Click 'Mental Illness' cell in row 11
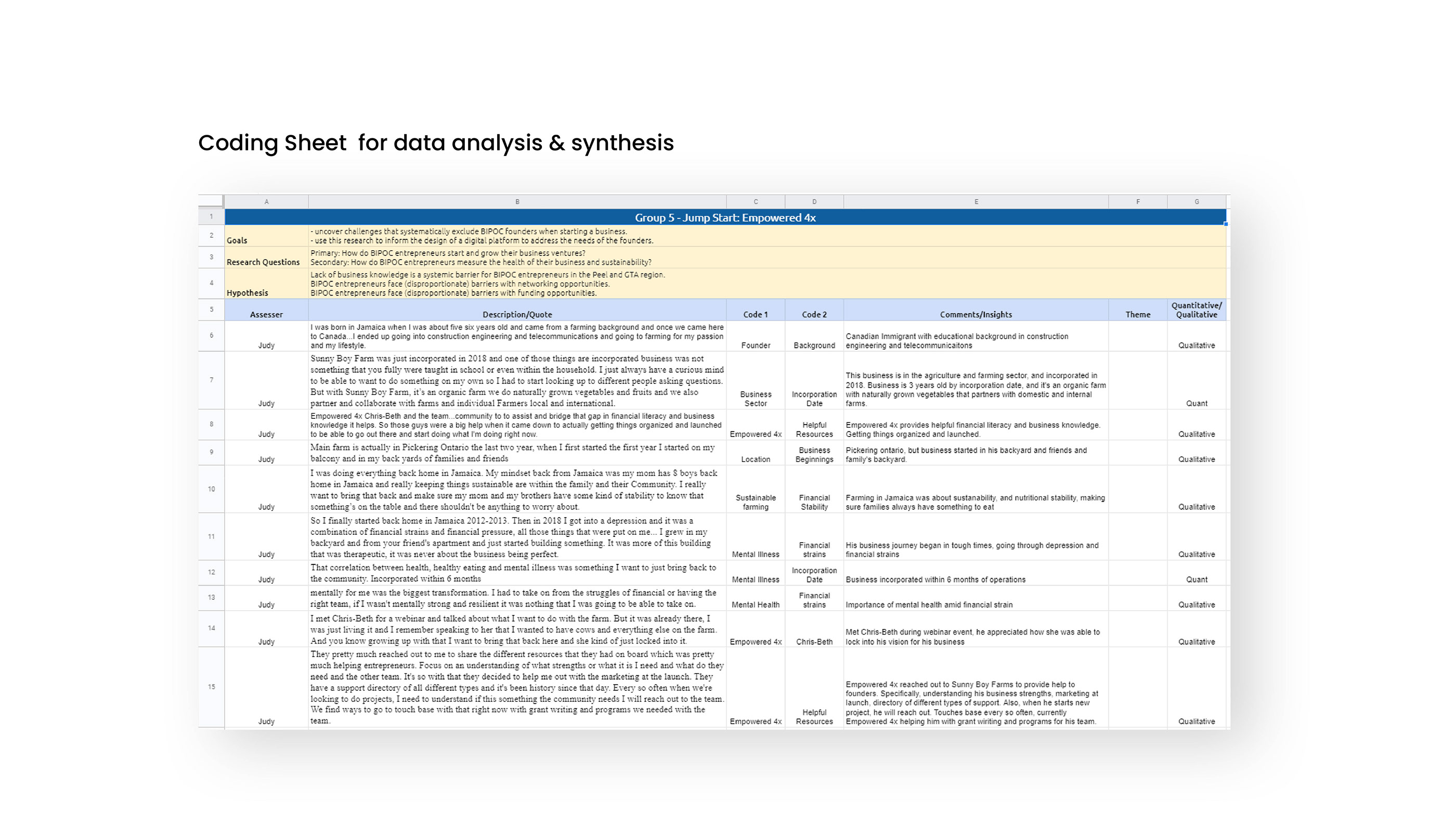This screenshot has height=823, width=1456. (x=756, y=537)
